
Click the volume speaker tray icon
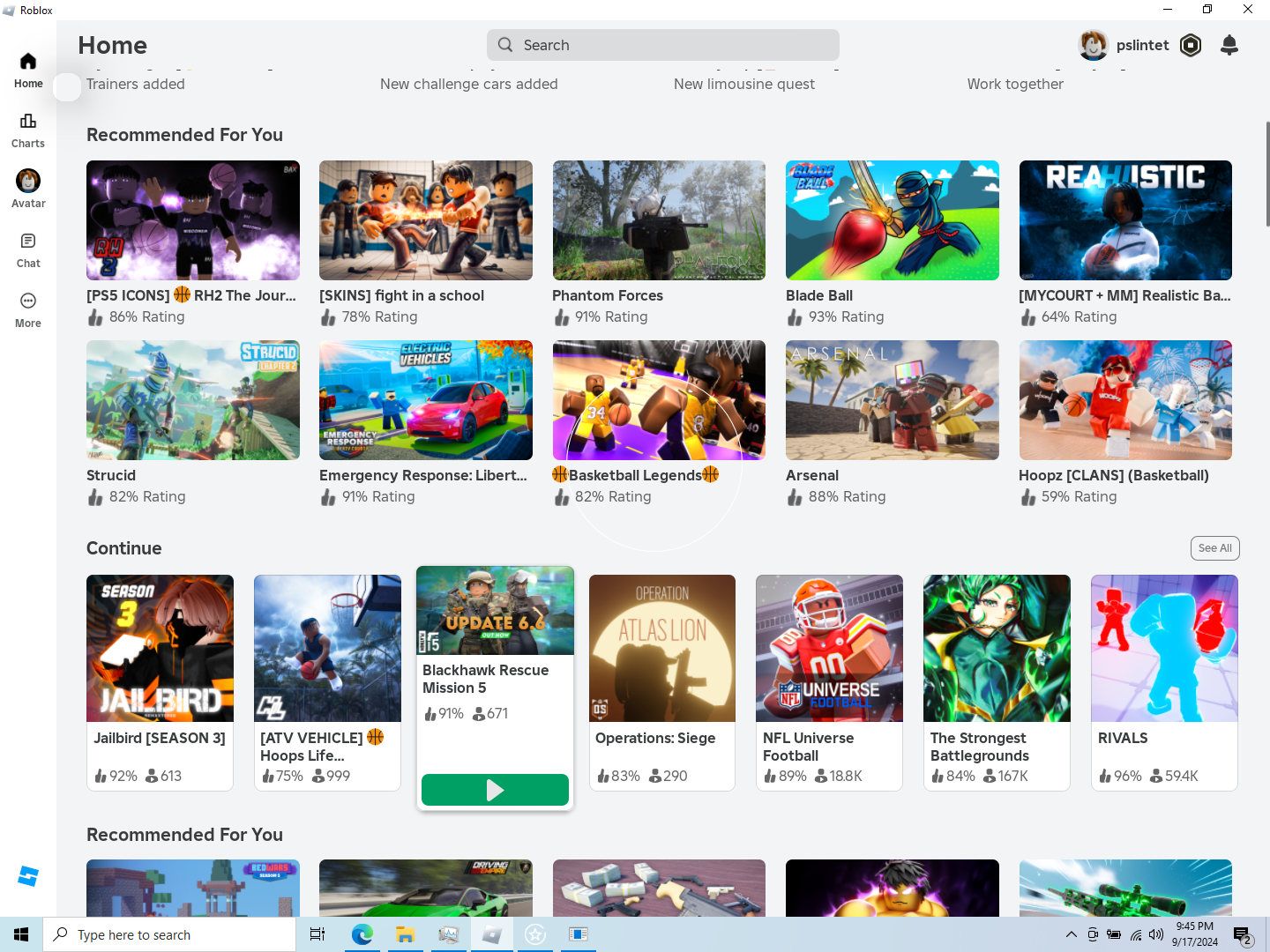[1156, 934]
